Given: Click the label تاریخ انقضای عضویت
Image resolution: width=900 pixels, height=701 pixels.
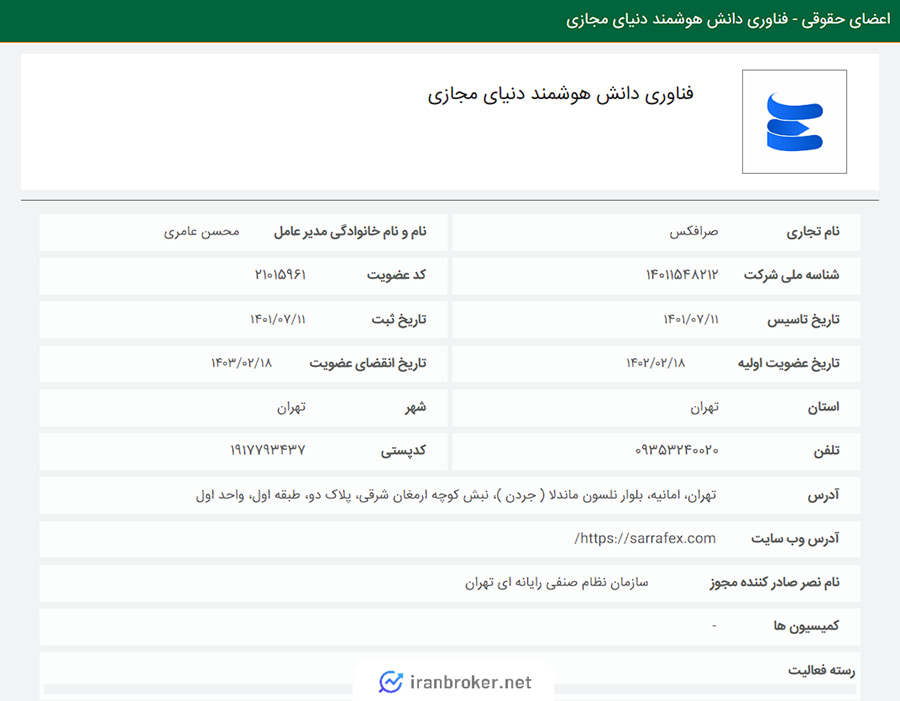Looking at the screenshot, I should (368, 363).
